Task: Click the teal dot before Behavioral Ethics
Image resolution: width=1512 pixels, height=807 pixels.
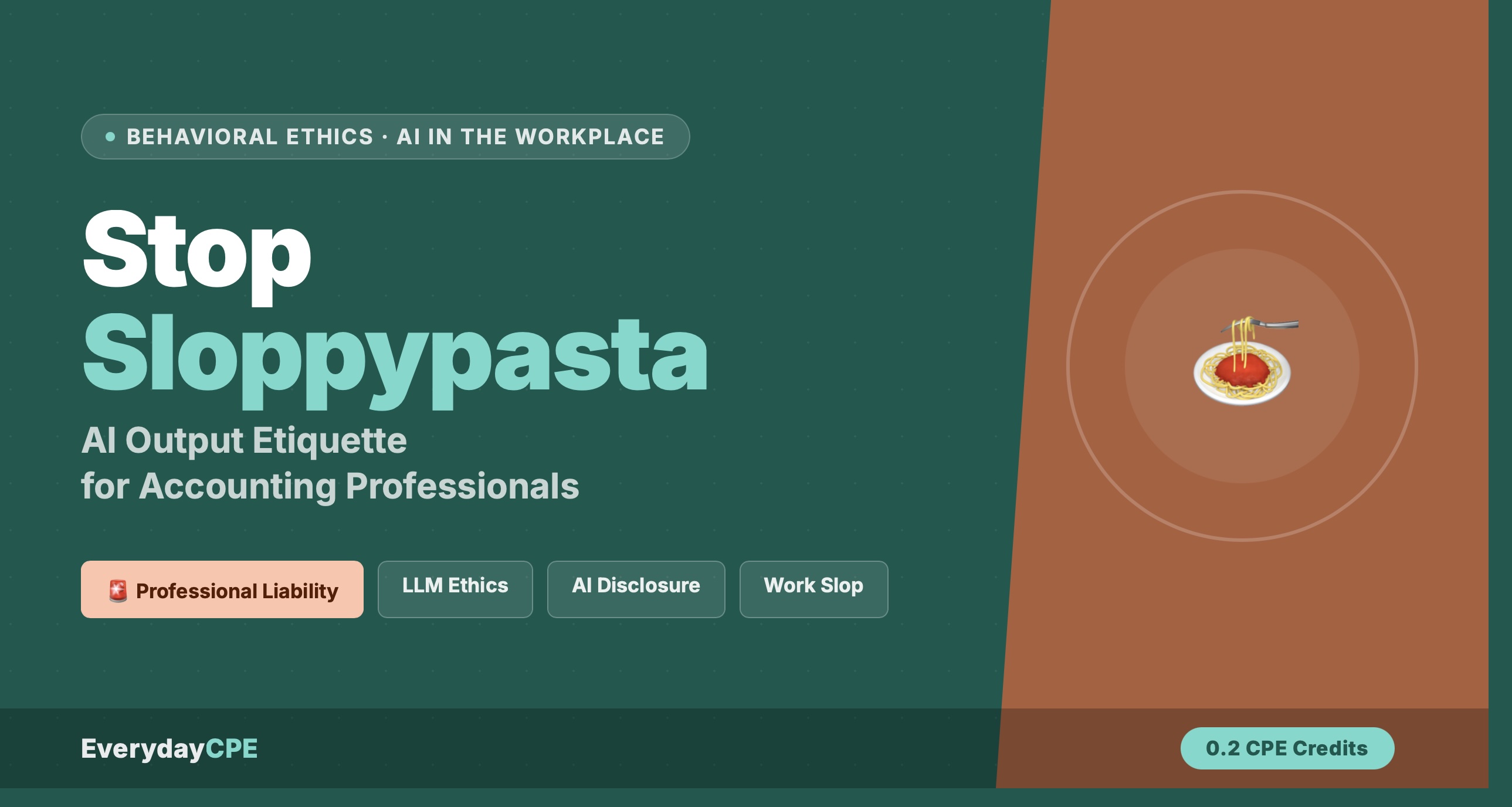Action: [110, 137]
